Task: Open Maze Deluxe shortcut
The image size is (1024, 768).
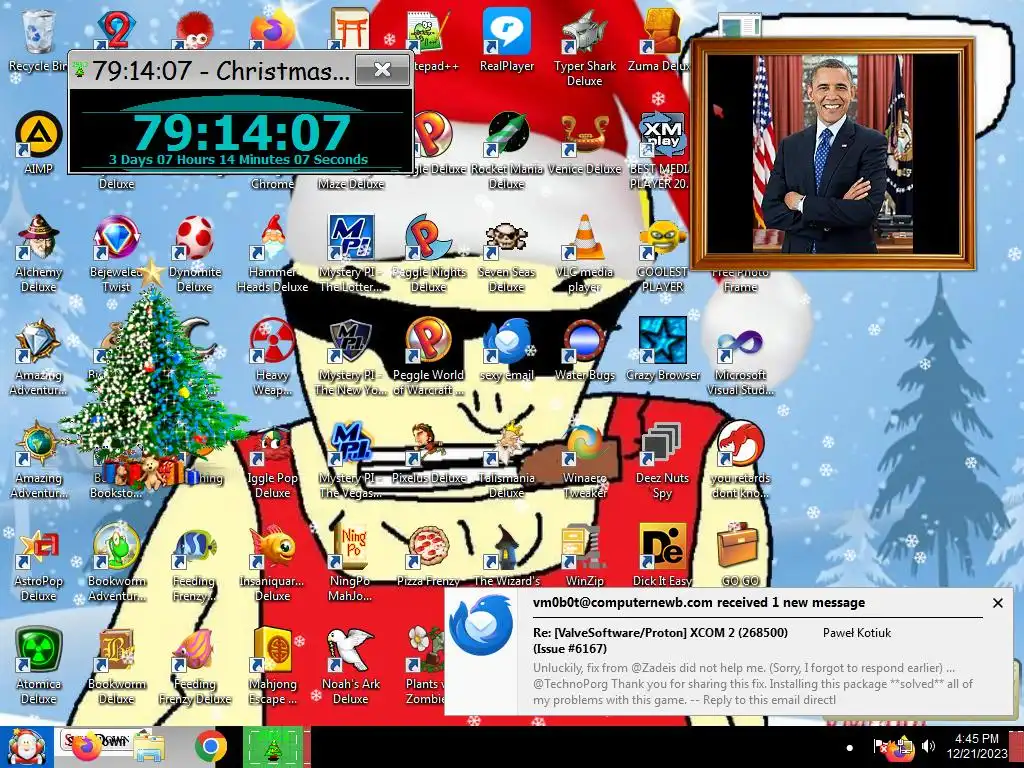Action: [x=351, y=184]
